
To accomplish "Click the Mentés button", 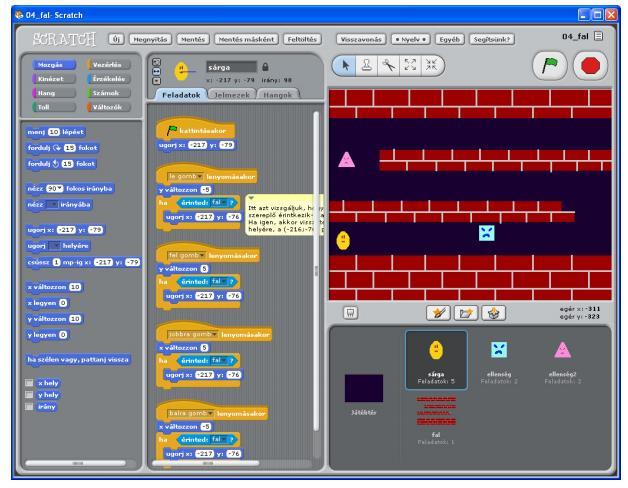I will pyautogui.click(x=193, y=39).
